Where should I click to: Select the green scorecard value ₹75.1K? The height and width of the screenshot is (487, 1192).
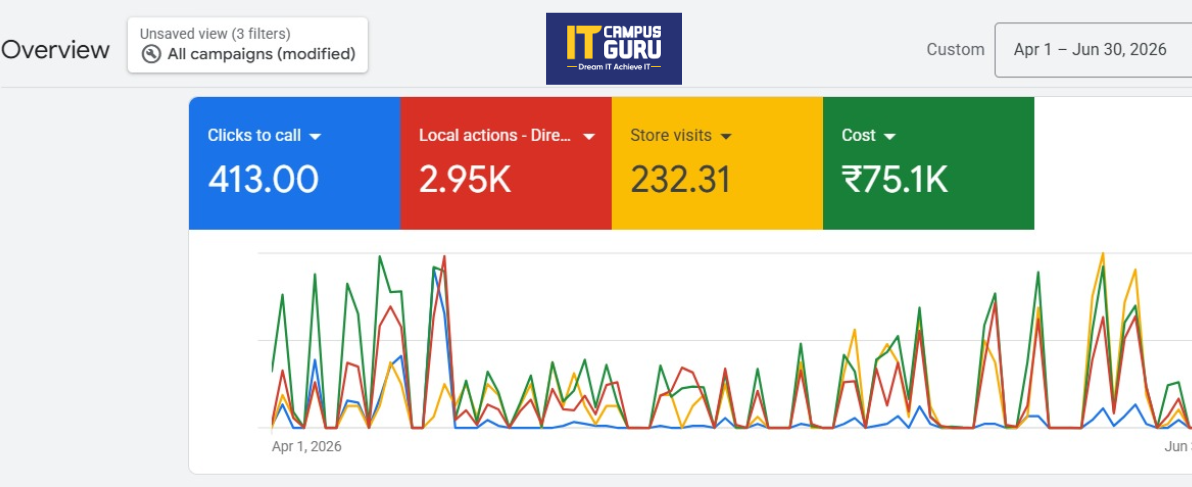point(895,180)
